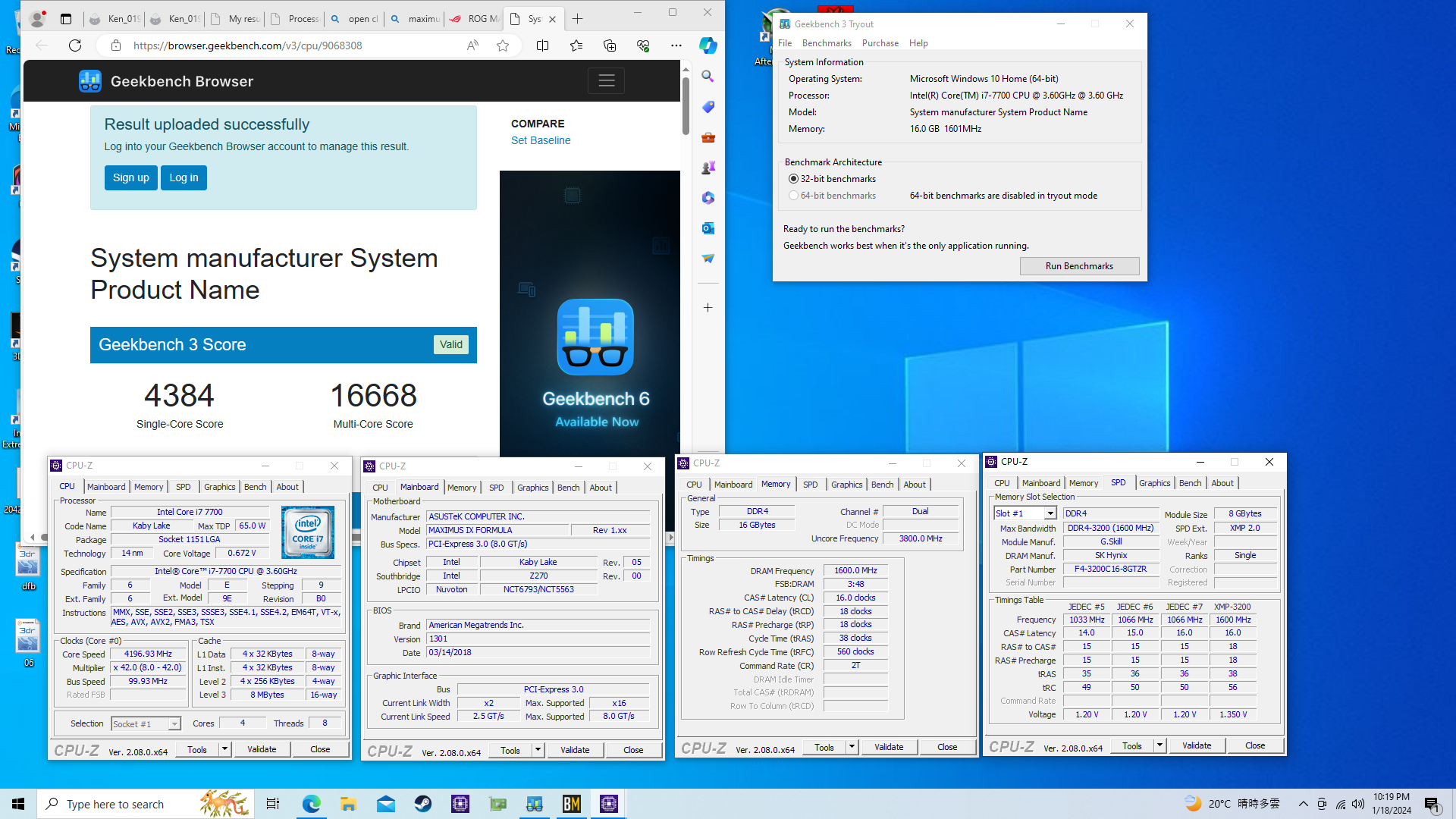Screen dimensions: 1456x819
Task: Click the Sign up button
Action: (131, 177)
